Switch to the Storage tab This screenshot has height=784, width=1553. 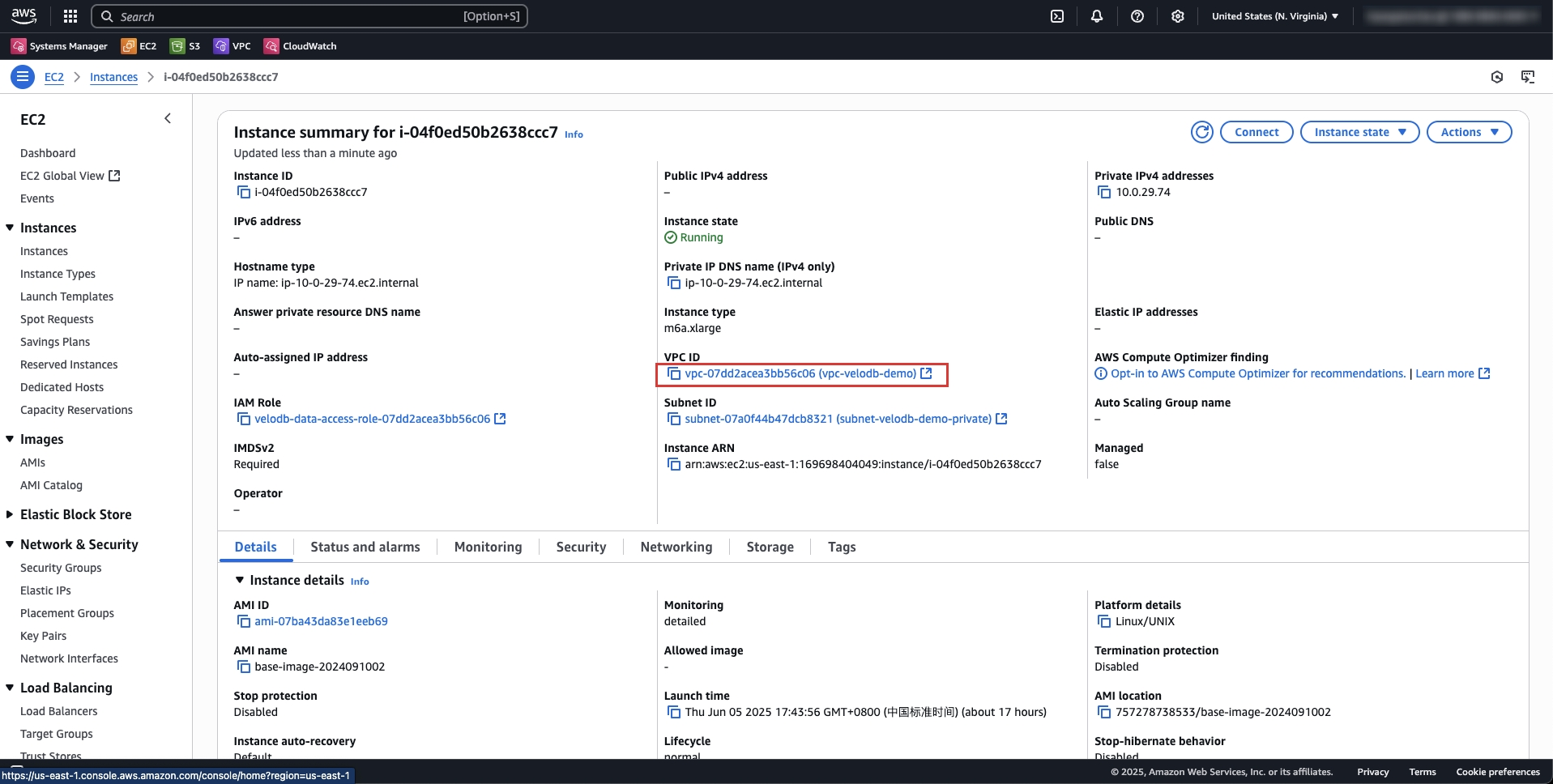click(x=770, y=547)
